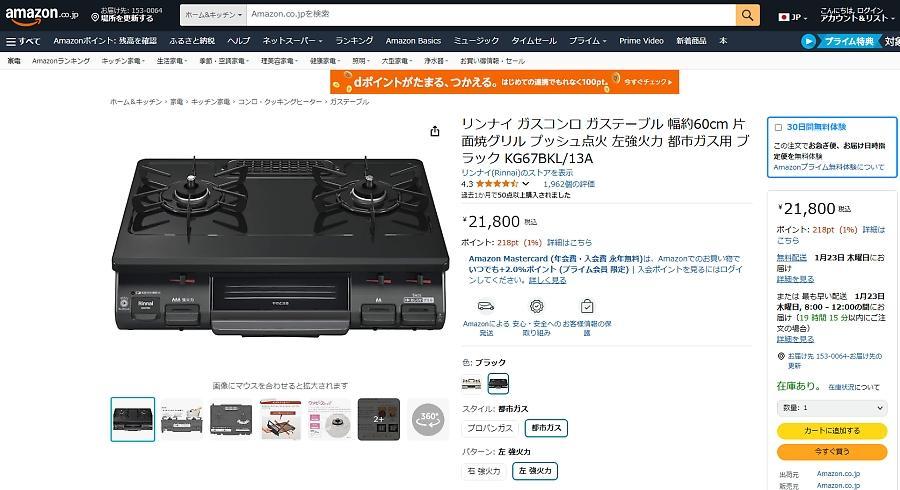Click the Amazon.co.jp search input field
Image resolution: width=900 pixels, height=490 pixels.
[491, 15]
